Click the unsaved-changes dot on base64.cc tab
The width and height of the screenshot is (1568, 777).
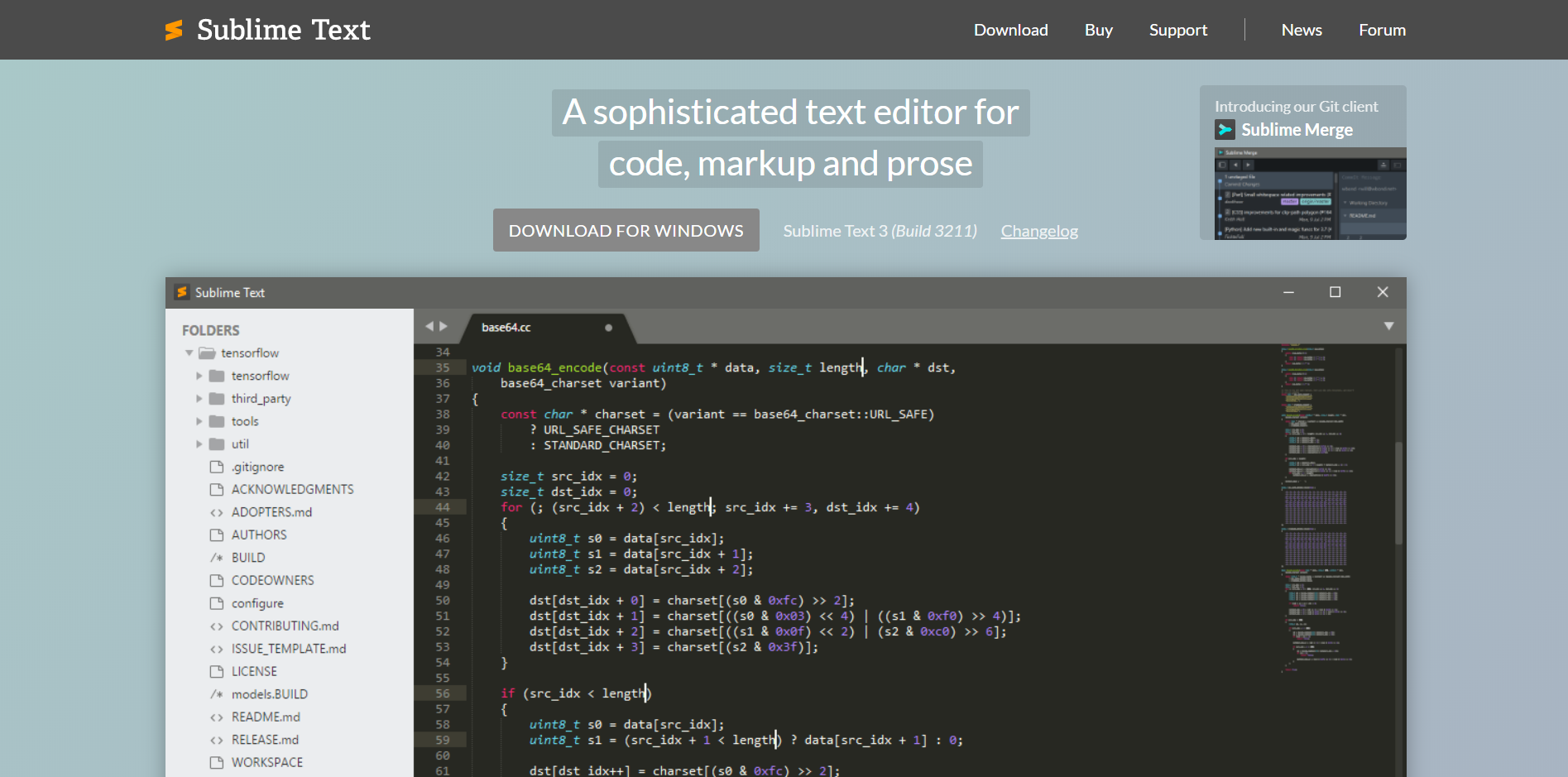[608, 328]
